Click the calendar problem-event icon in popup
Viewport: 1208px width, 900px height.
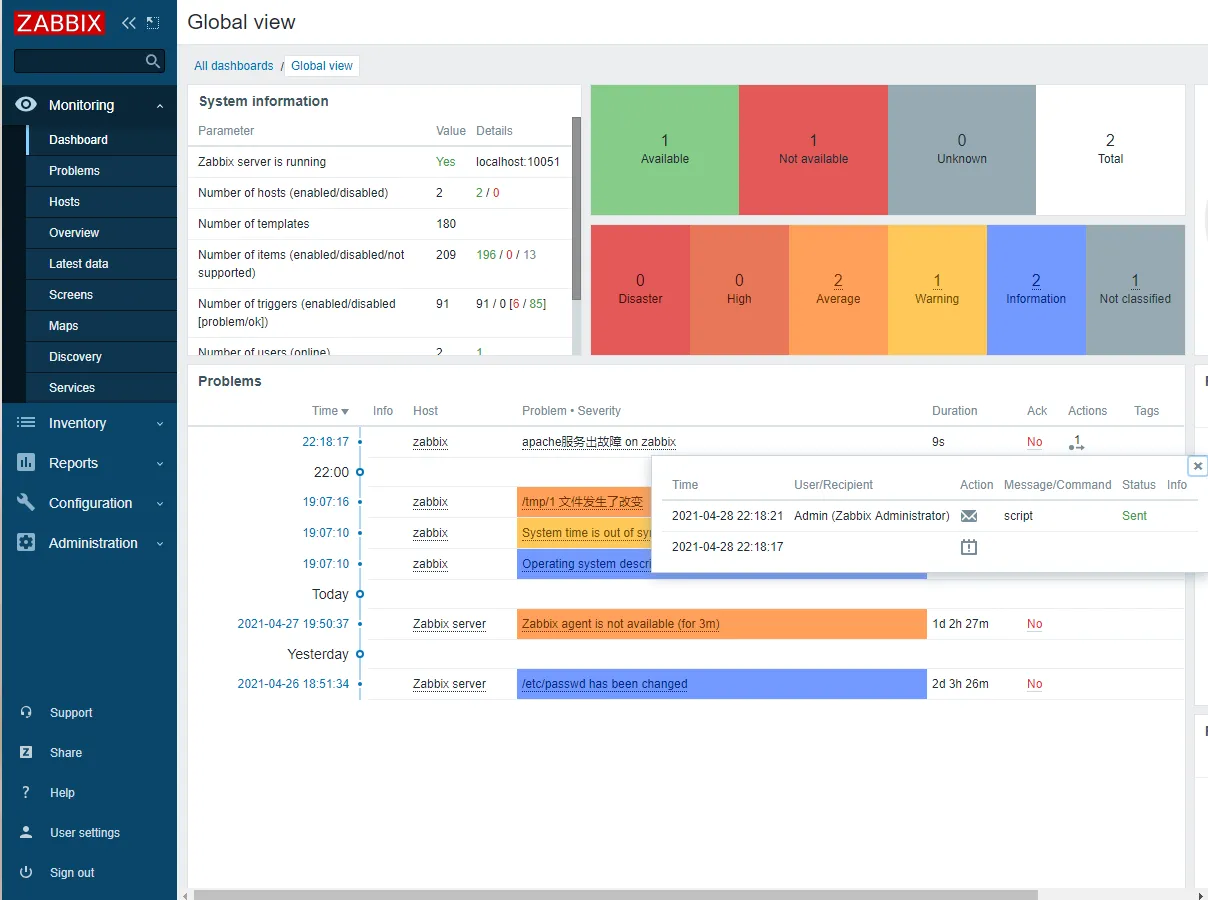tap(968, 547)
